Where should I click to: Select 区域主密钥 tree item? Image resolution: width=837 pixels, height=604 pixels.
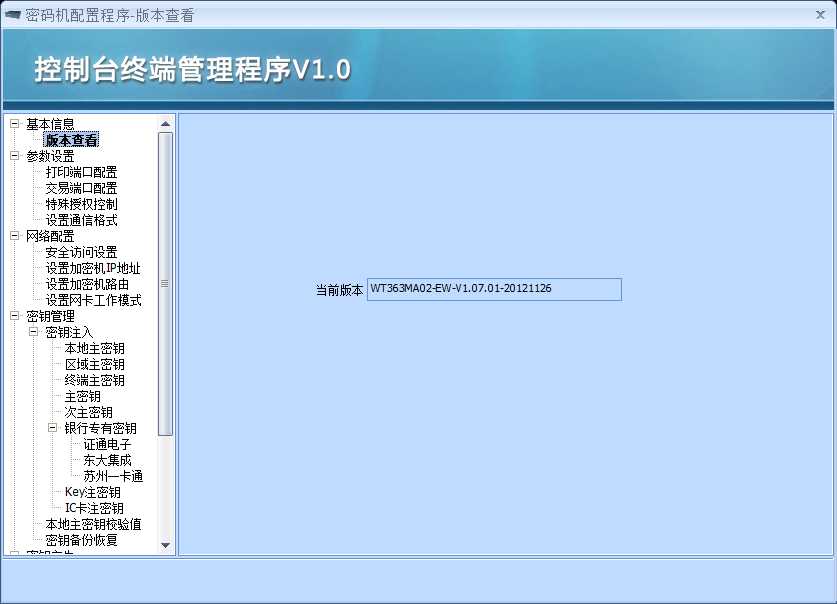[x=94, y=364]
